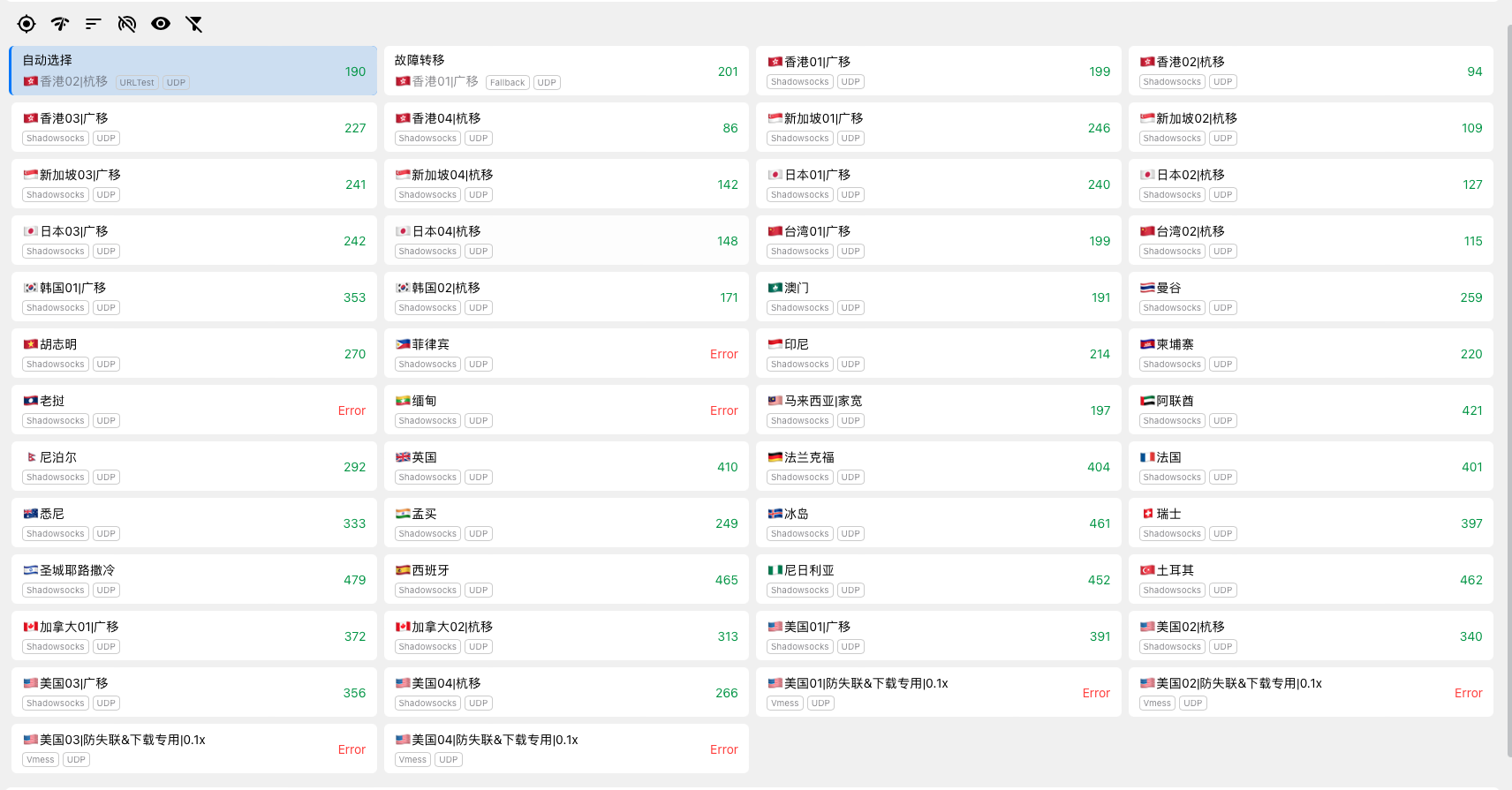Select the 美国02|杭移 node
Image resolution: width=1512 pixels, height=790 pixels.
(1311, 636)
